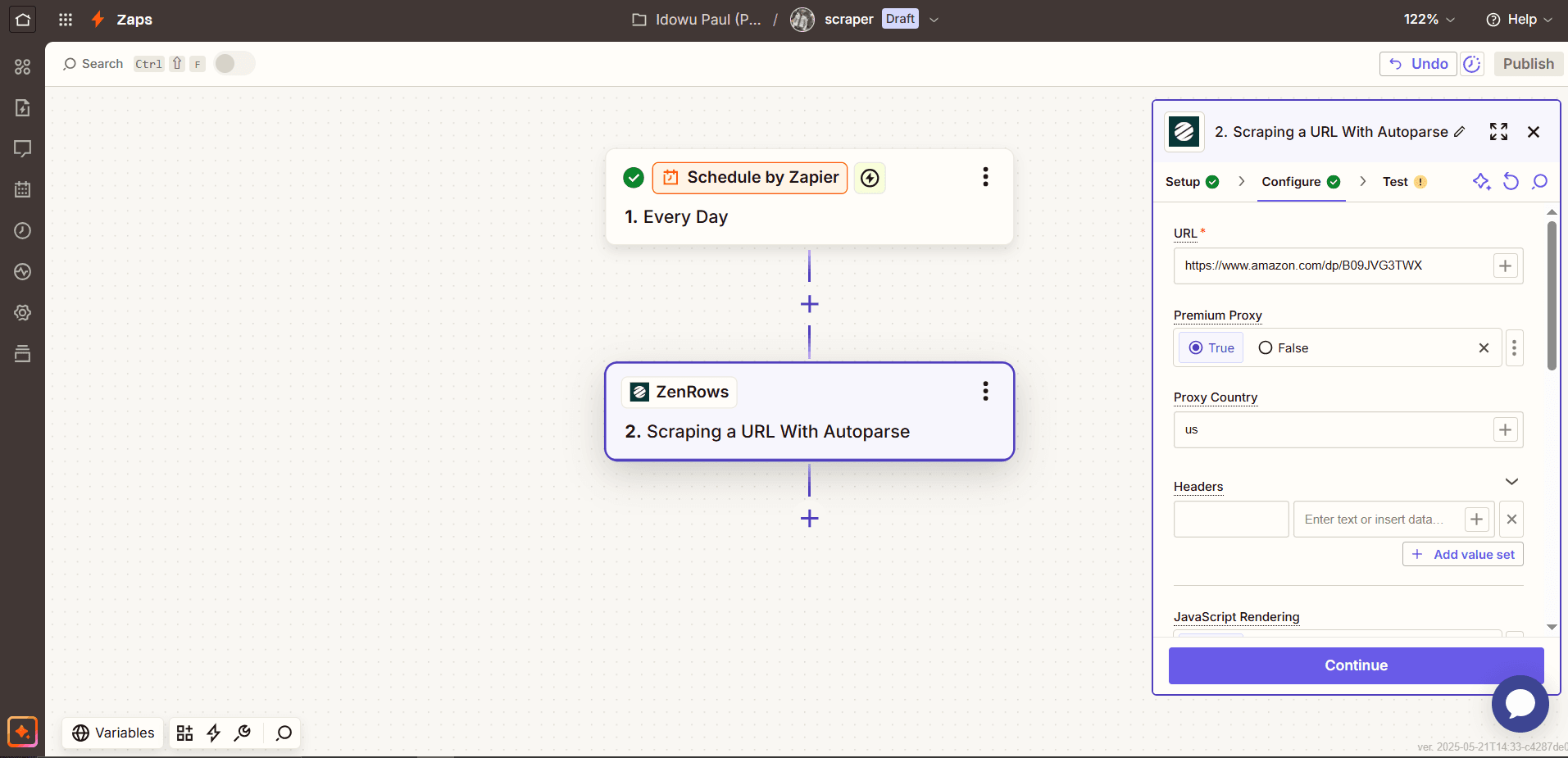Open the Idowu Paul folder breadcrumb

click(x=697, y=20)
